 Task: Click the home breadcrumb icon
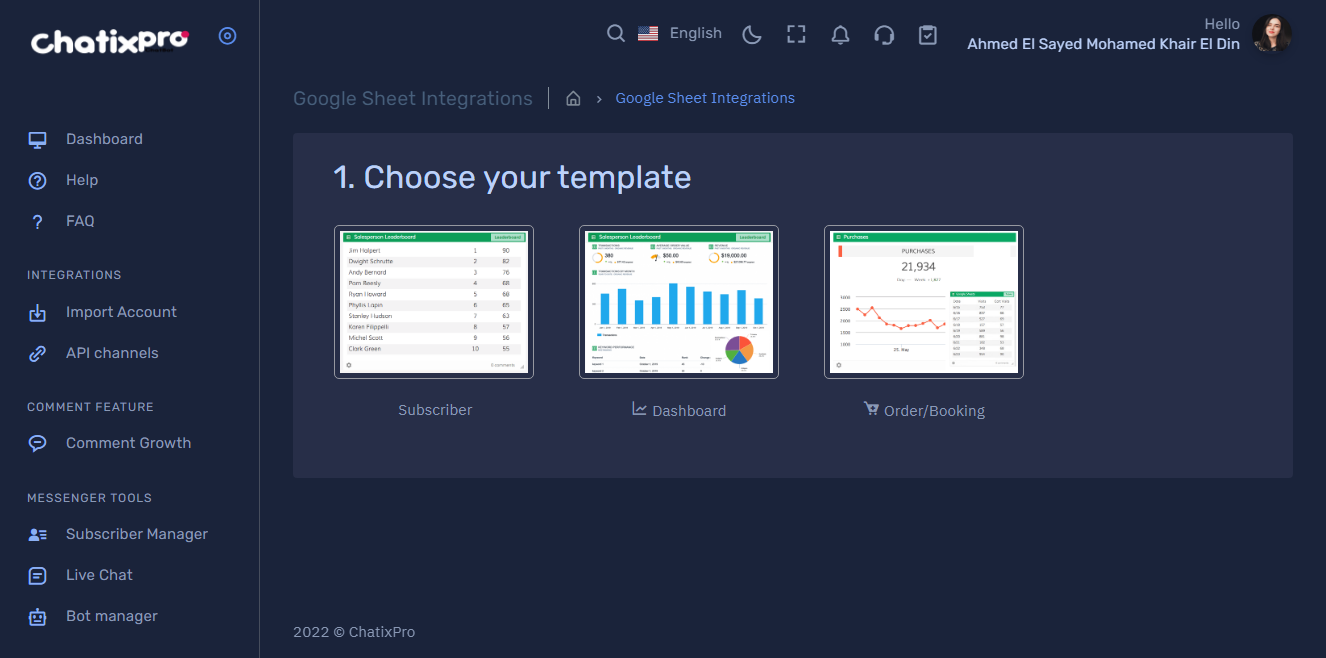[x=573, y=98]
